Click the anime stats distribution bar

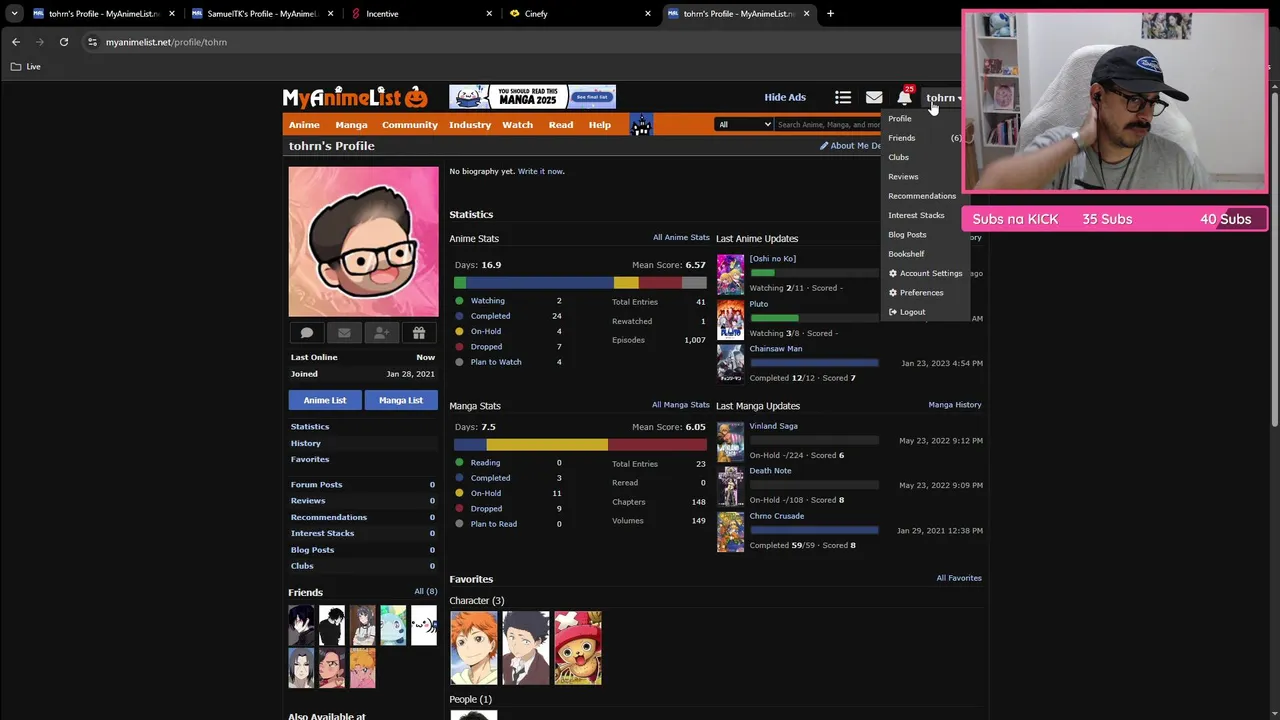580,283
